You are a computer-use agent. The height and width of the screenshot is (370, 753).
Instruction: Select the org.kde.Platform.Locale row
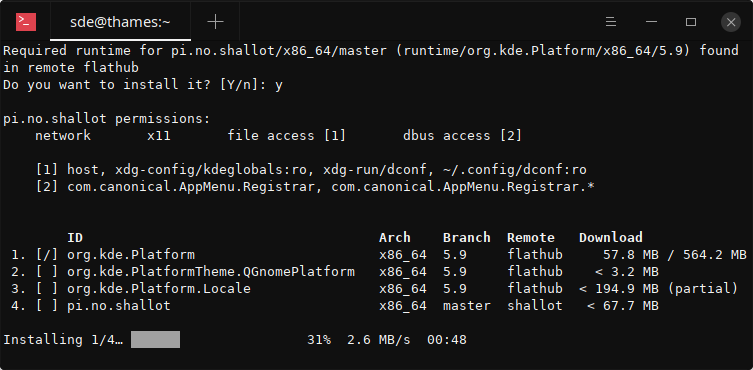(x=375, y=288)
